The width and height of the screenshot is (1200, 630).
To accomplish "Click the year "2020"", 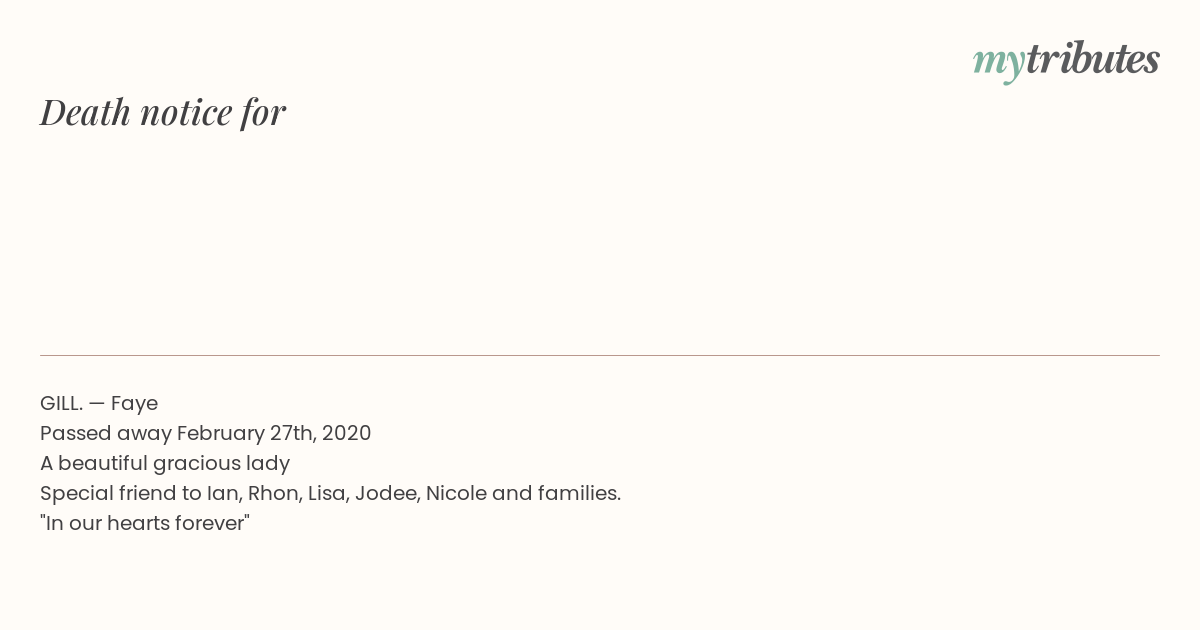I will pos(346,433).
